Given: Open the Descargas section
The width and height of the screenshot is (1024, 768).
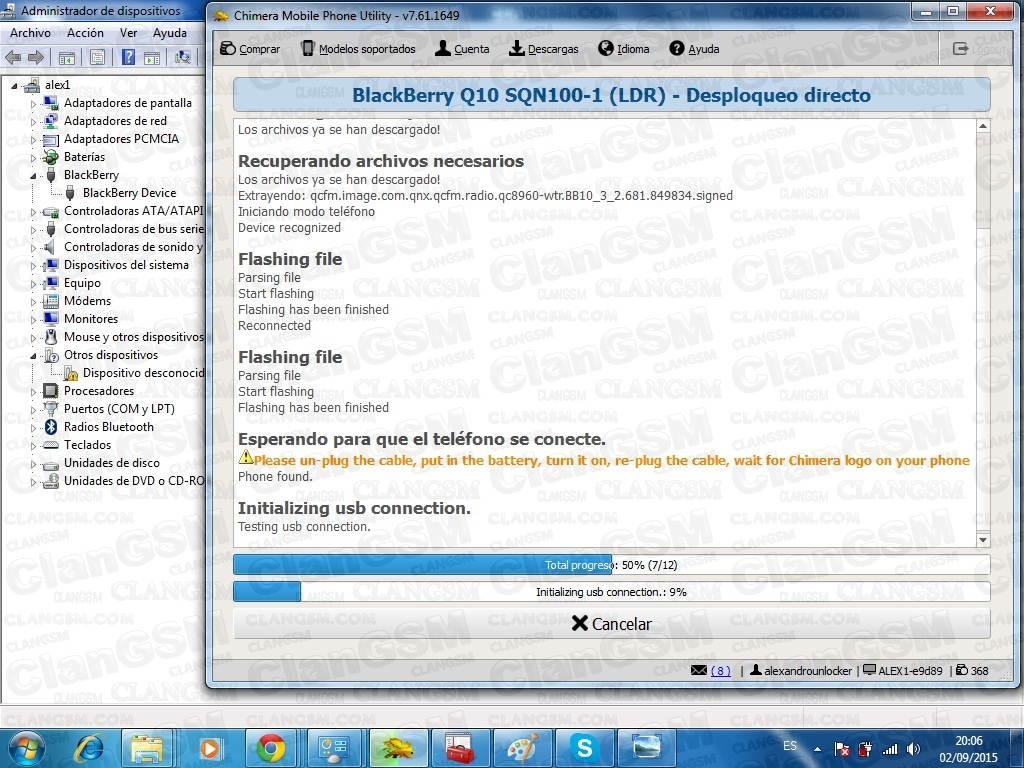Looking at the screenshot, I should (x=544, y=49).
